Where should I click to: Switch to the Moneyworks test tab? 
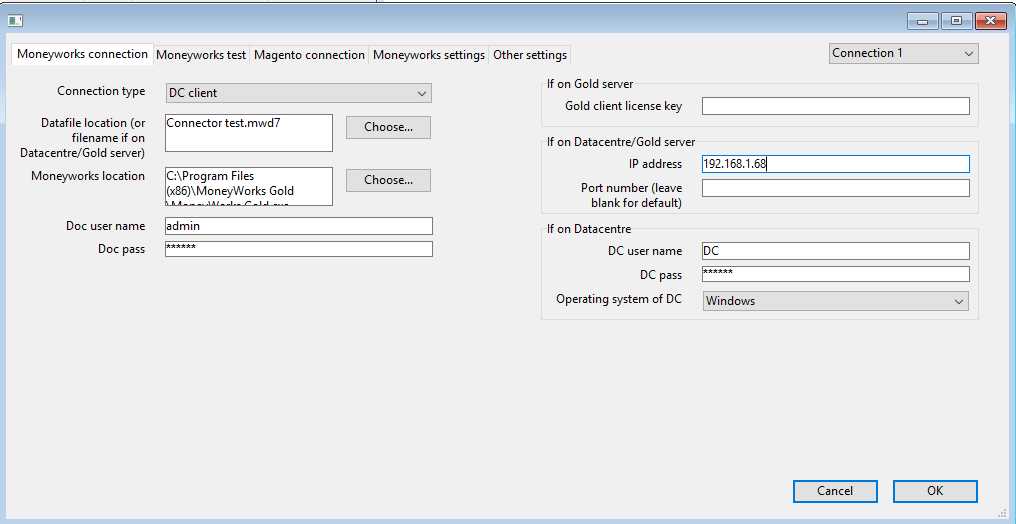(x=201, y=56)
